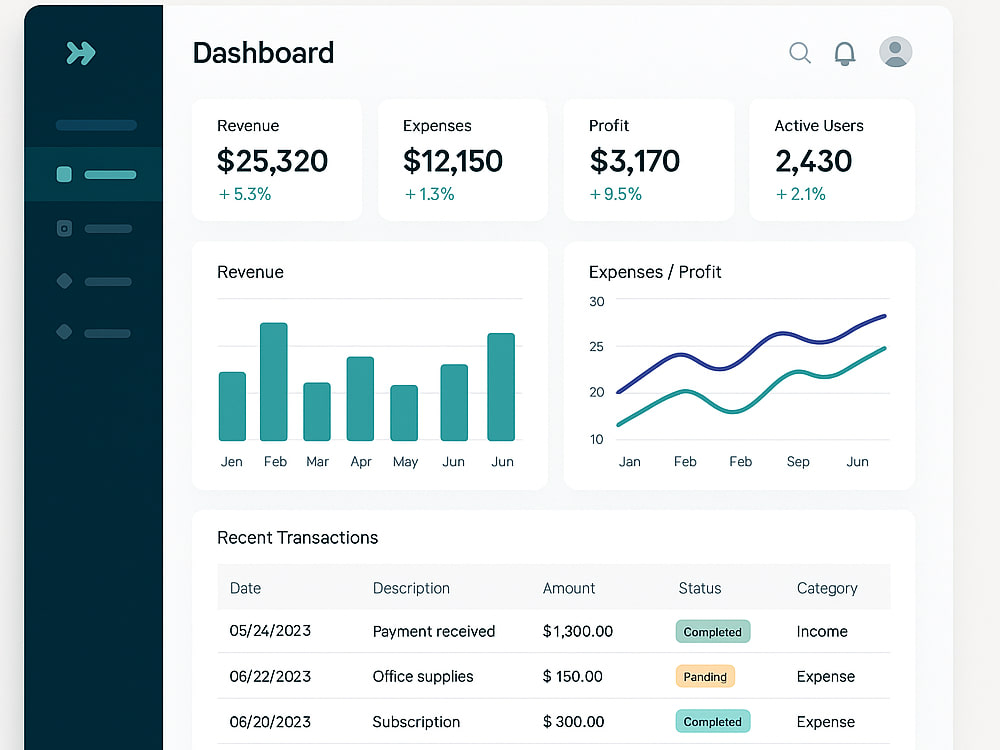
Task: Open the Expenses summary card showing $12,150
Action: point(463,159)
